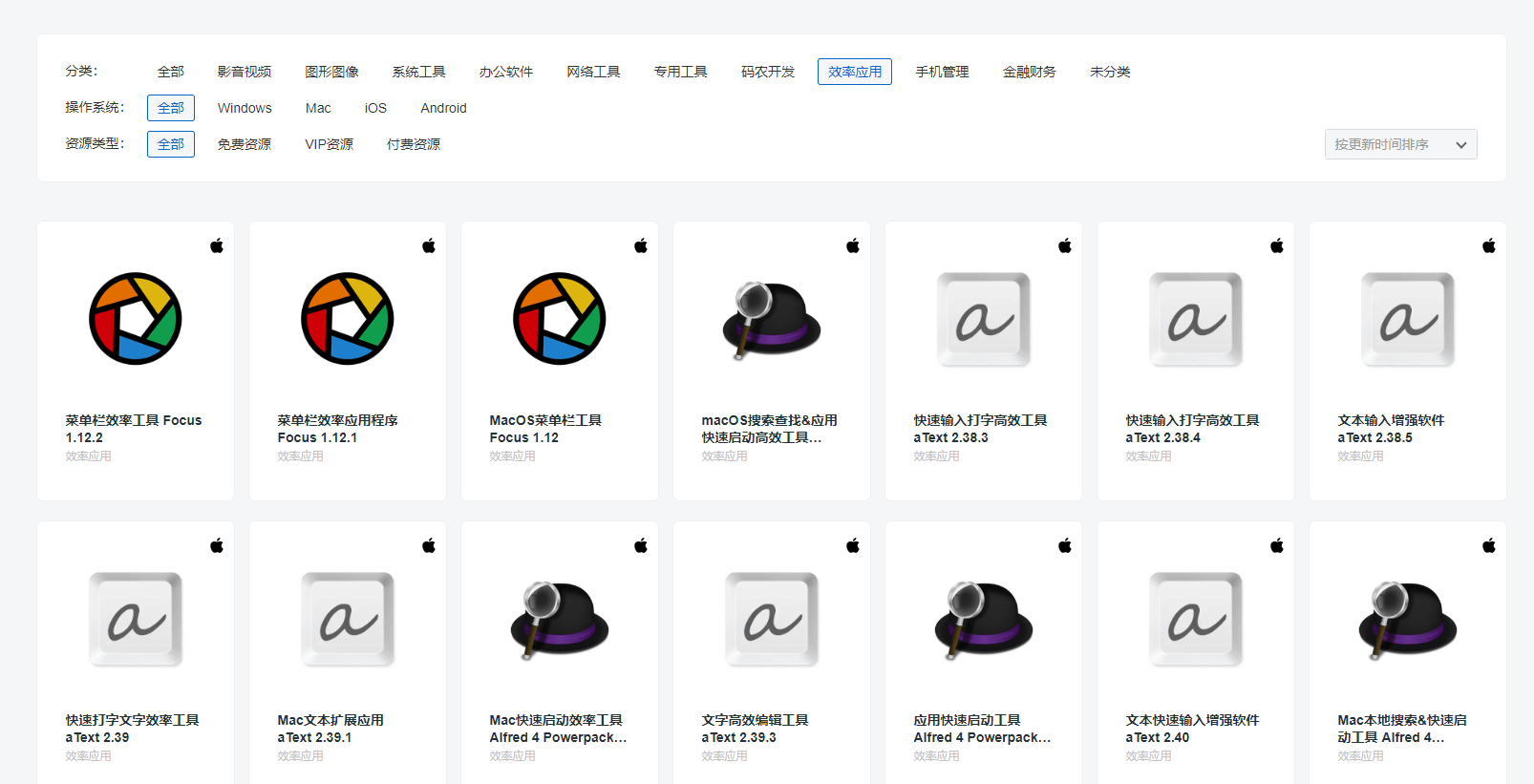The height and width of the screenshot is (784, 1534).
Task: Open the Focus 1.12.1 colorful aperture icon
Action: click(x=347, y=319)
